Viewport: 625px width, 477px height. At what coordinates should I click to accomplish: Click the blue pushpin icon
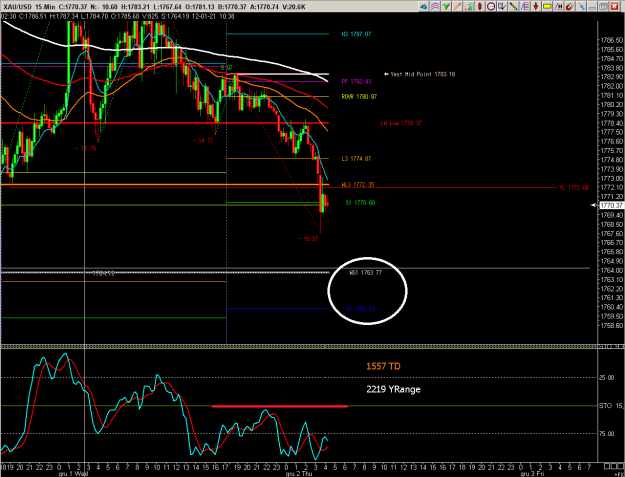pyautogui.click(x=581, y=6)
